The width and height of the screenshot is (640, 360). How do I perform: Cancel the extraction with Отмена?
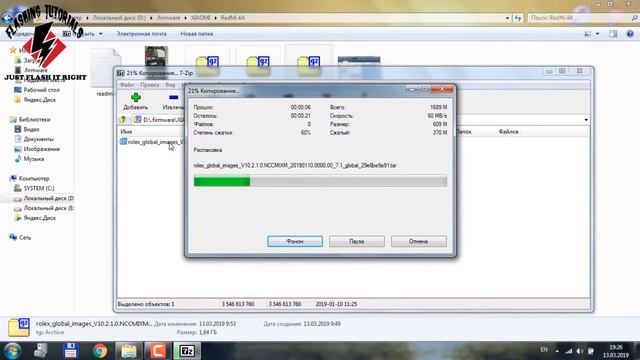pyautogui.click(x=418, y=241)
